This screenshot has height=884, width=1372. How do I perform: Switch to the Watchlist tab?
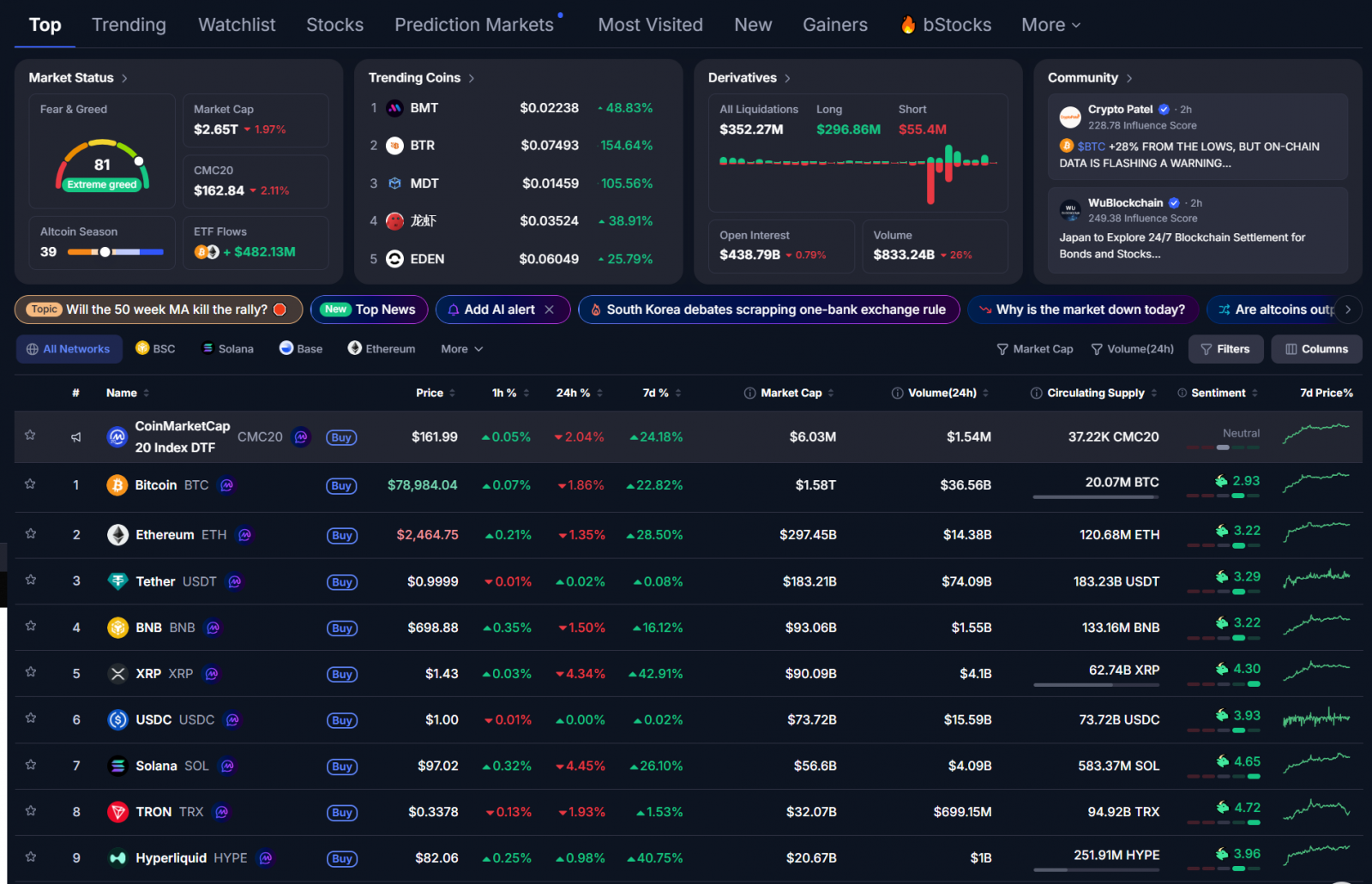point(237,25)
